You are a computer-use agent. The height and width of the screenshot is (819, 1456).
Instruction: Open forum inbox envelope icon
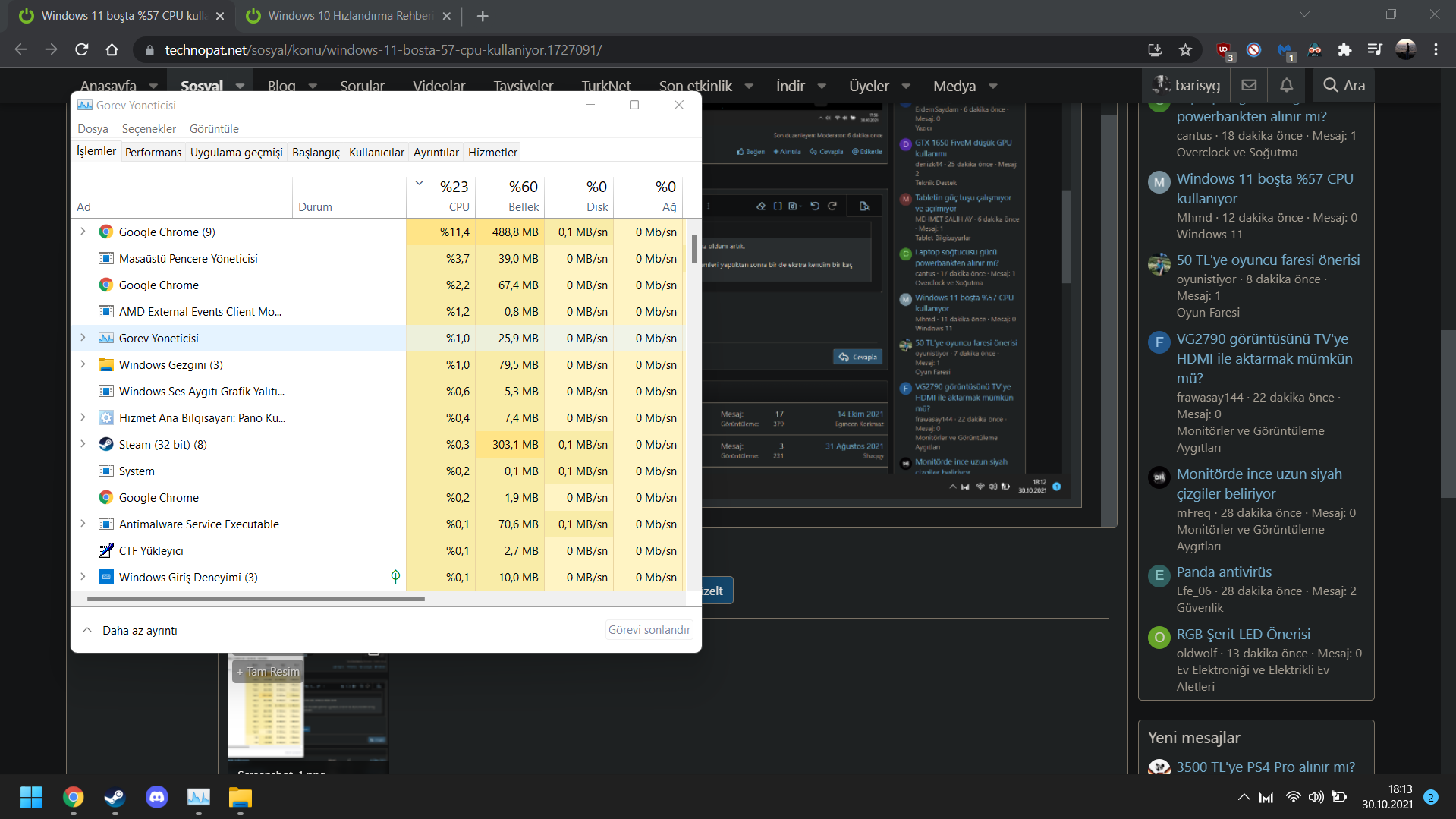click(x=1249, y=85)
